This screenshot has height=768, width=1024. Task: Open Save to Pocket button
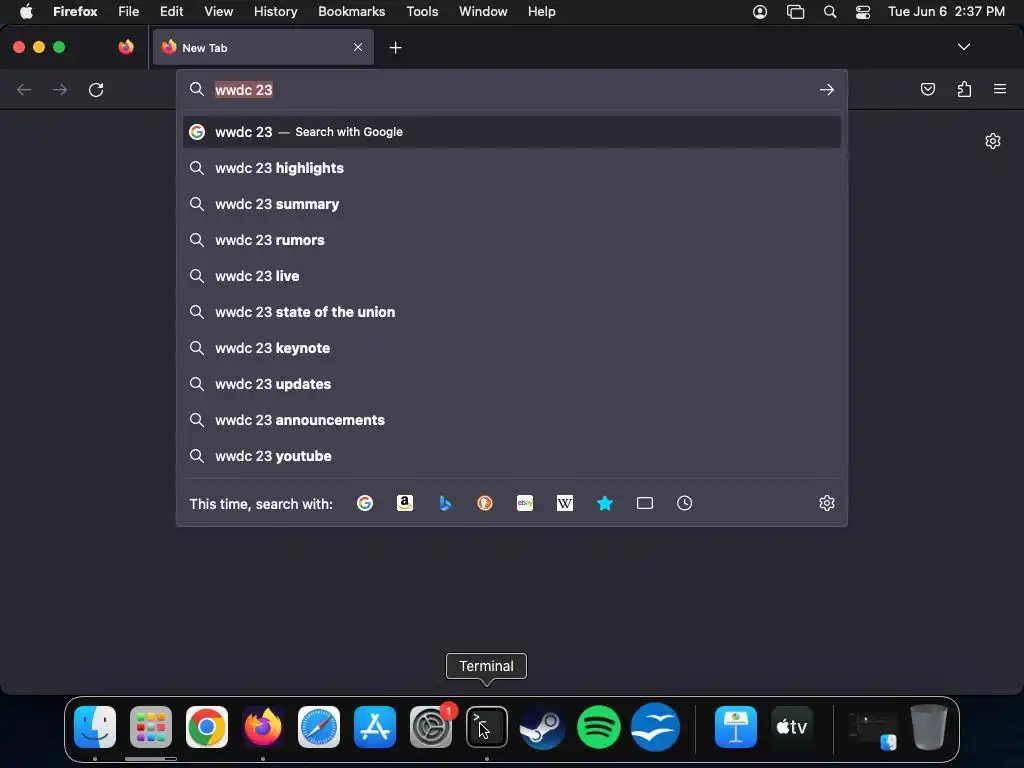(x=927, y=89)
